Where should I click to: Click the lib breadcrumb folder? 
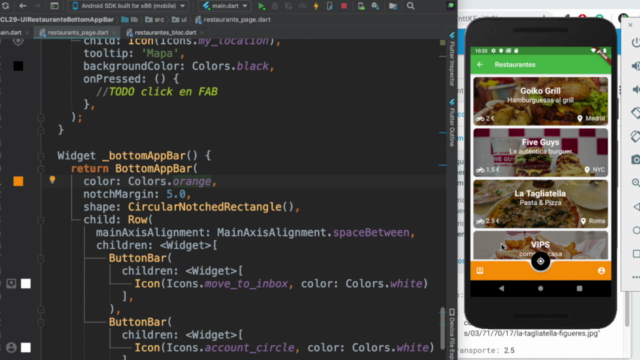coord(130,20)
